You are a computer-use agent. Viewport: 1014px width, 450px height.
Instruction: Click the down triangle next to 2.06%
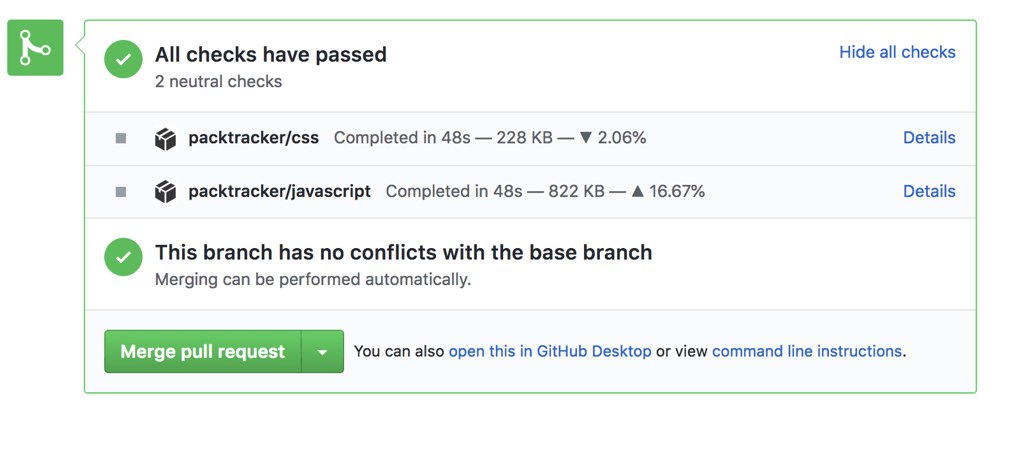(586, 138)
